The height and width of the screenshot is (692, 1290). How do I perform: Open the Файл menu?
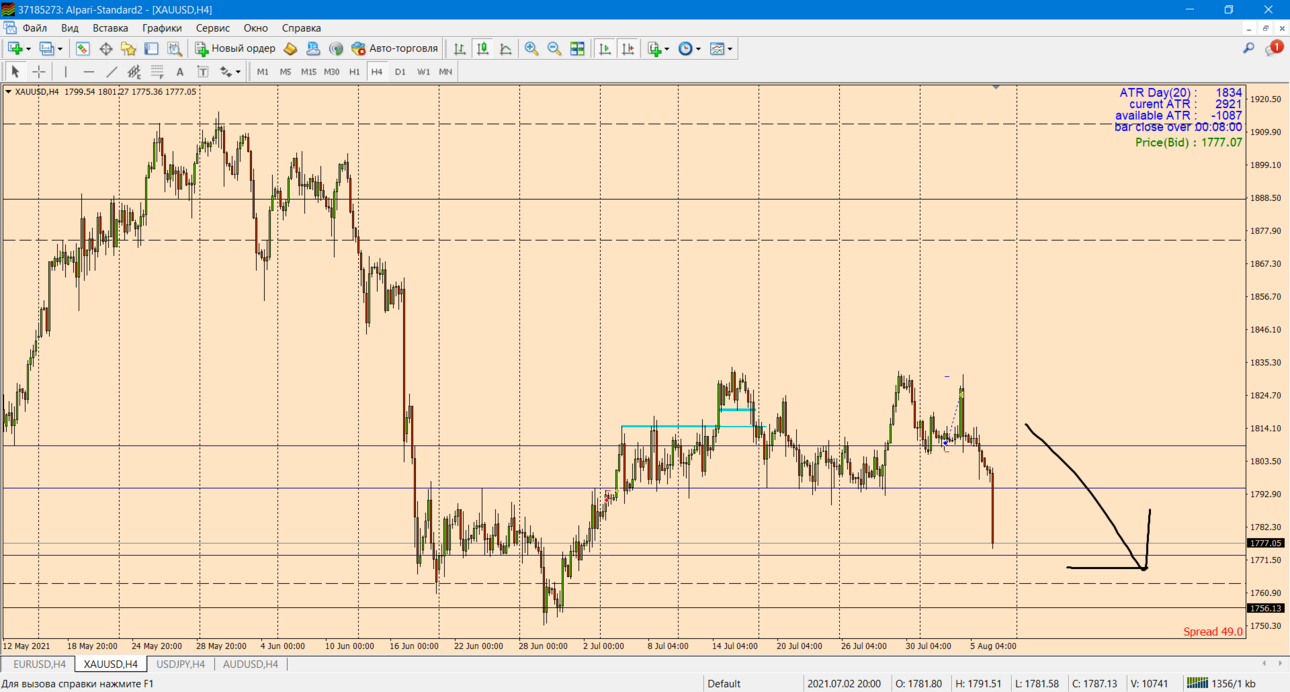[34, 28]
